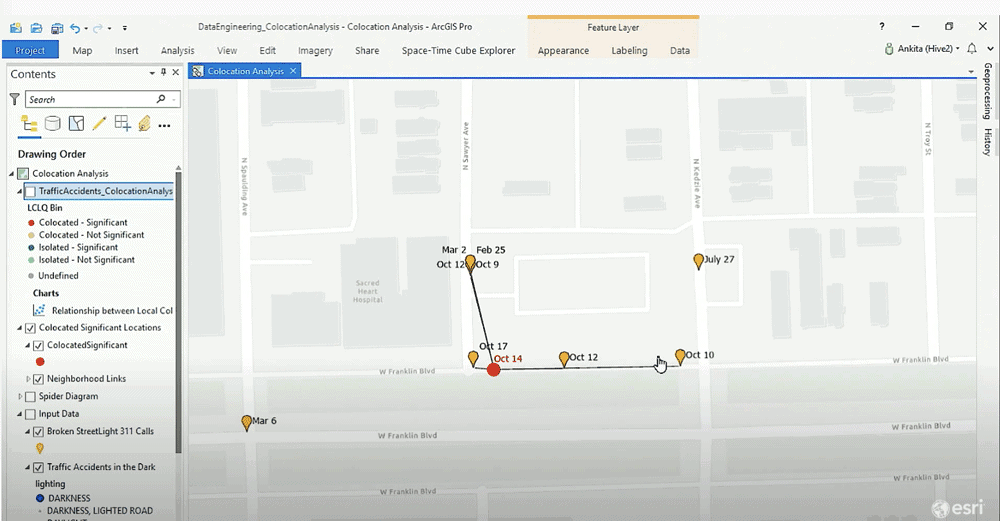Click the July 27 streetlight pin on map

(698, 261)
